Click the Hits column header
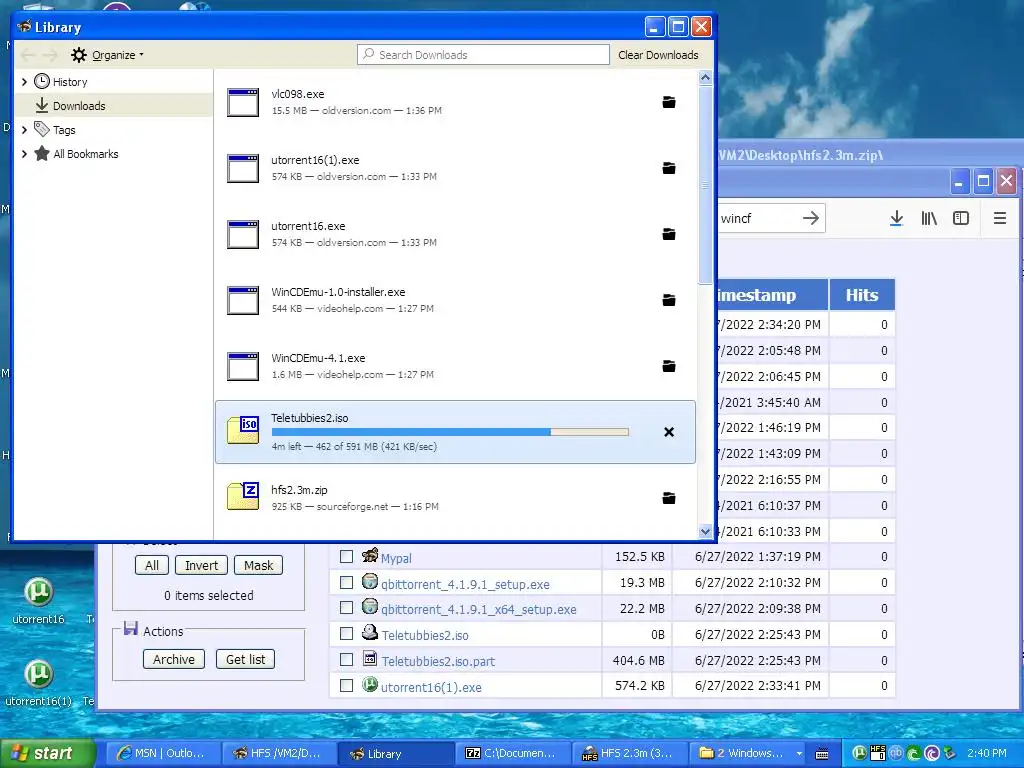1024x768 pixels. [862, 295]
